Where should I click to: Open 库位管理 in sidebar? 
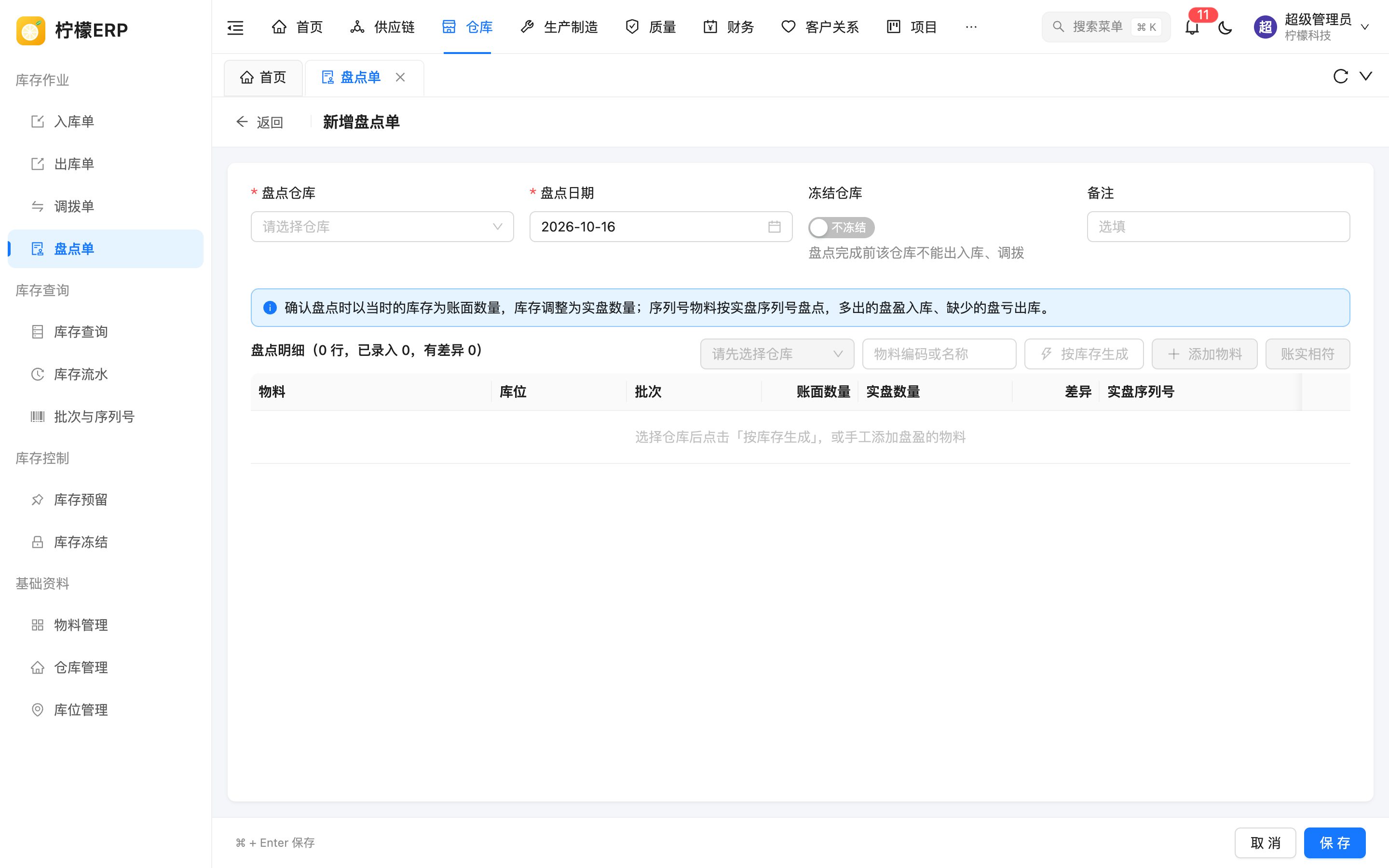(x=106, y=710)
